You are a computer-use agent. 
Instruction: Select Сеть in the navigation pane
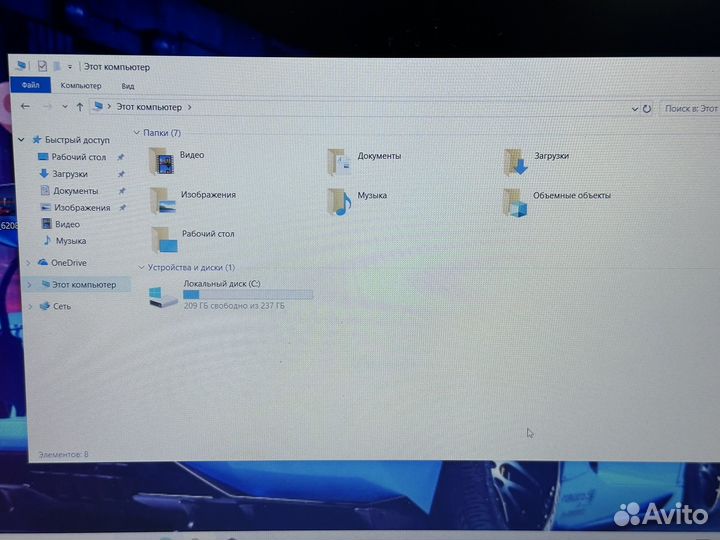click(x=62, y=306)
